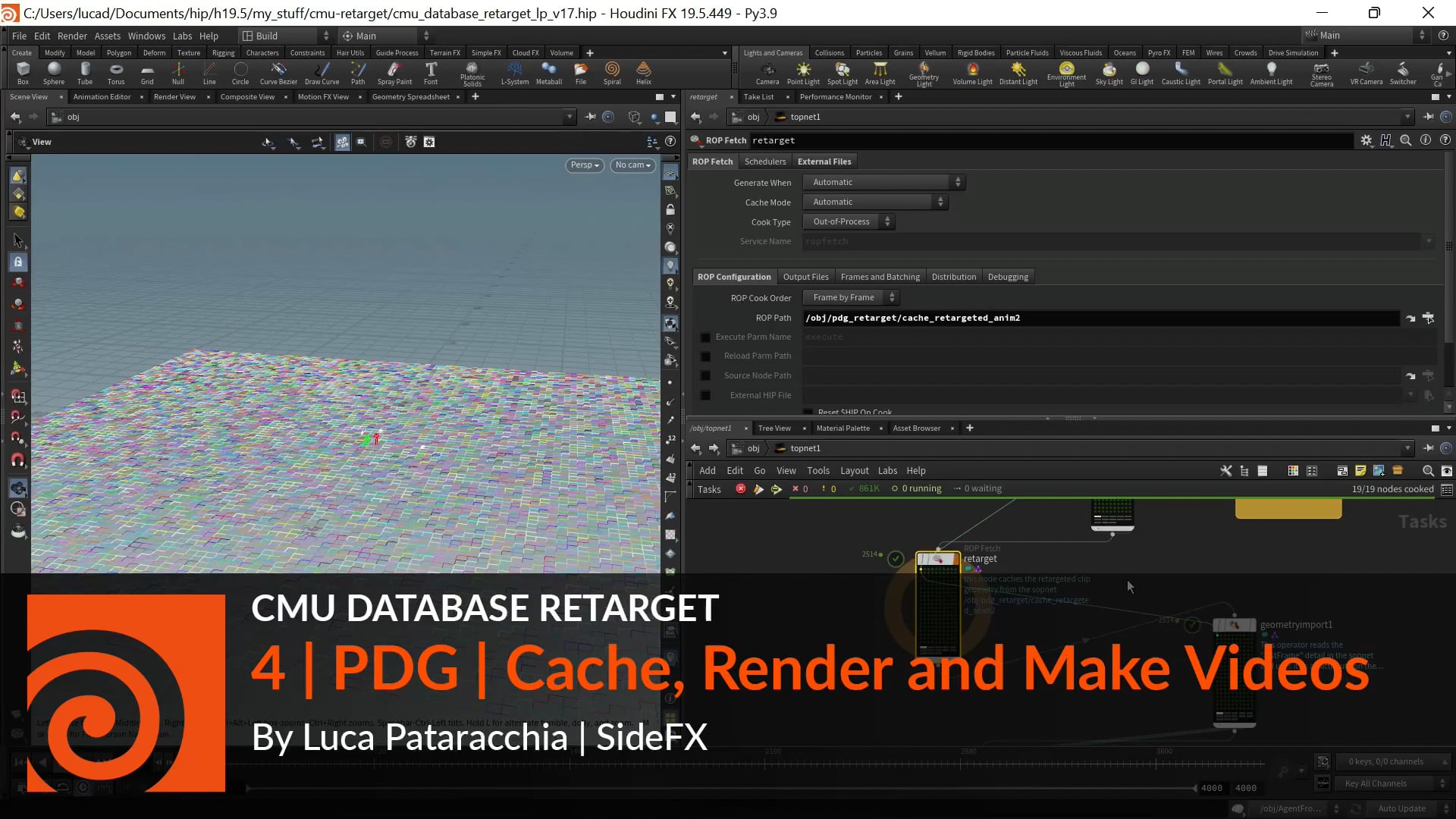
Task: Open the Persp view dropdown
Action: coord(583,165)
